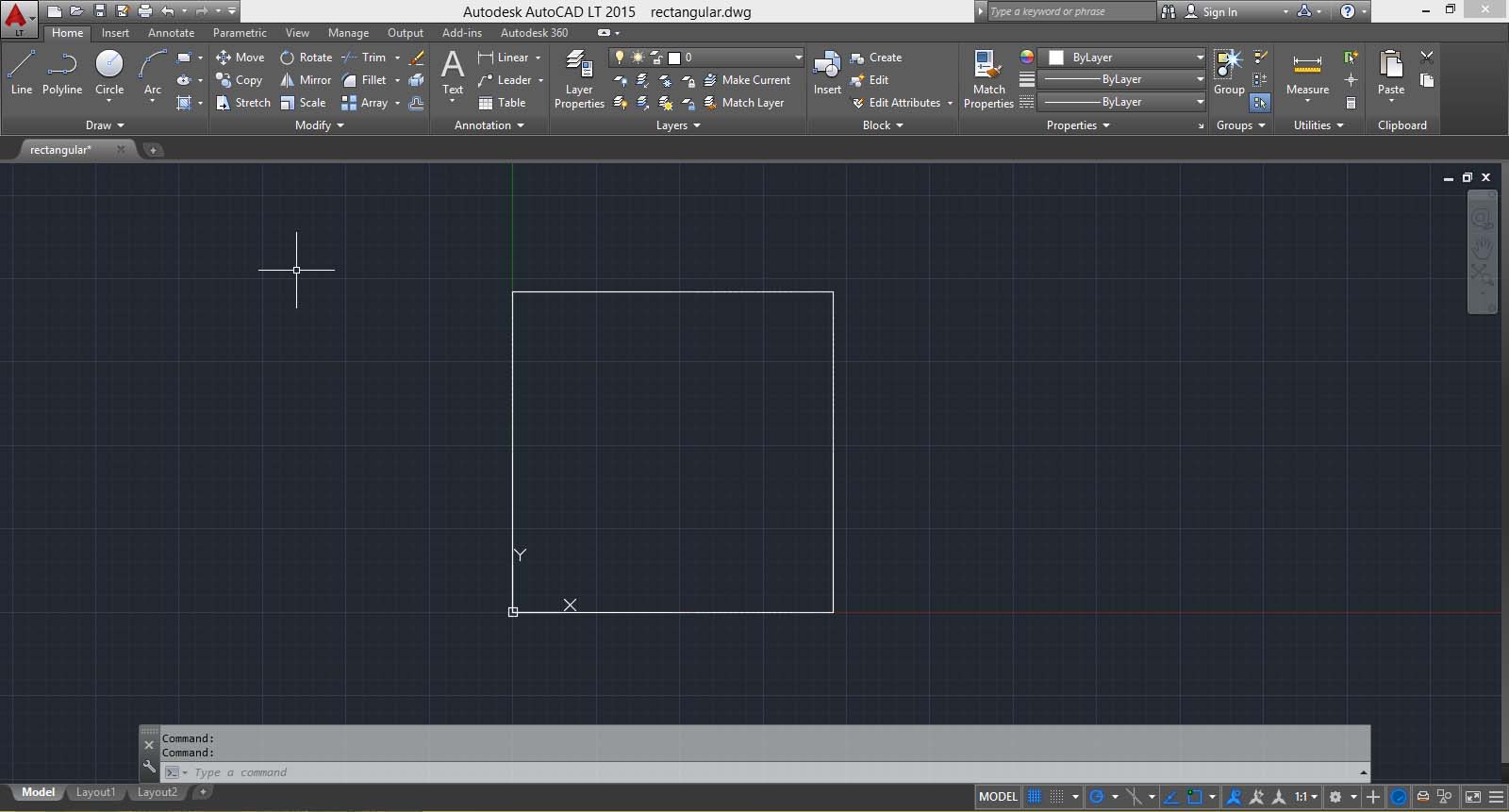Click Edit Attributes button
1509x812 pixels.
coord(896,103)
